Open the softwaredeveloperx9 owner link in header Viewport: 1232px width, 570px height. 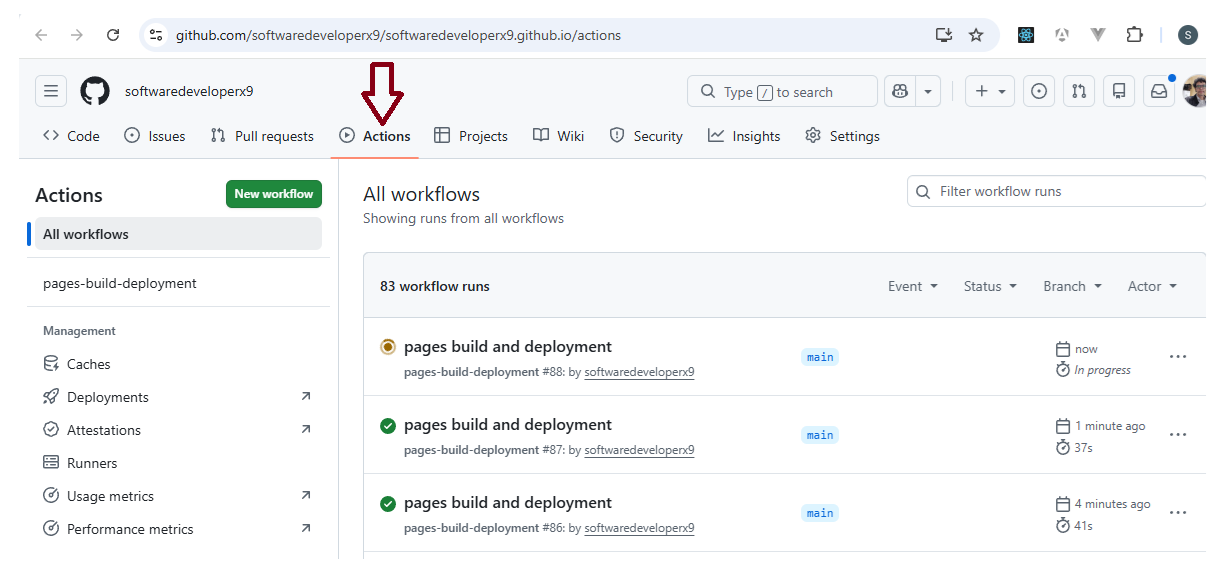coord(189,91)
